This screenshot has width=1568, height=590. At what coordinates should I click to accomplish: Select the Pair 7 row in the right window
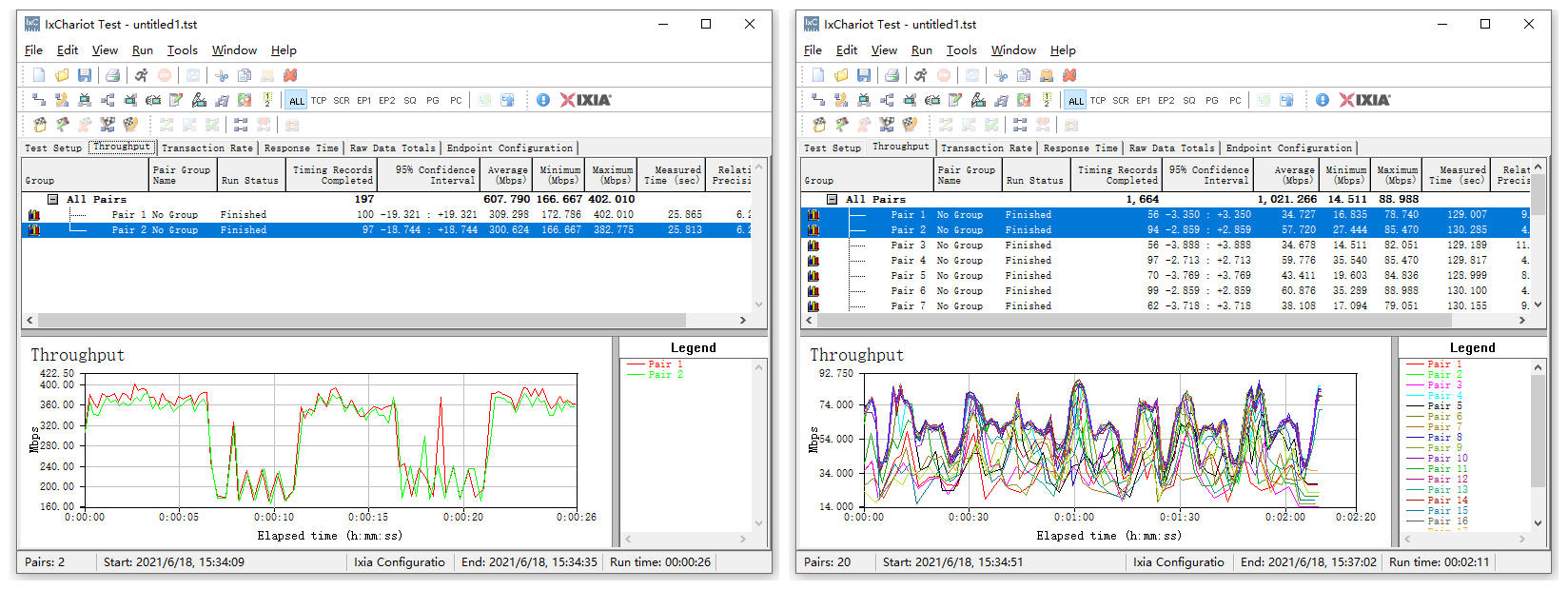pos(1166,306)
